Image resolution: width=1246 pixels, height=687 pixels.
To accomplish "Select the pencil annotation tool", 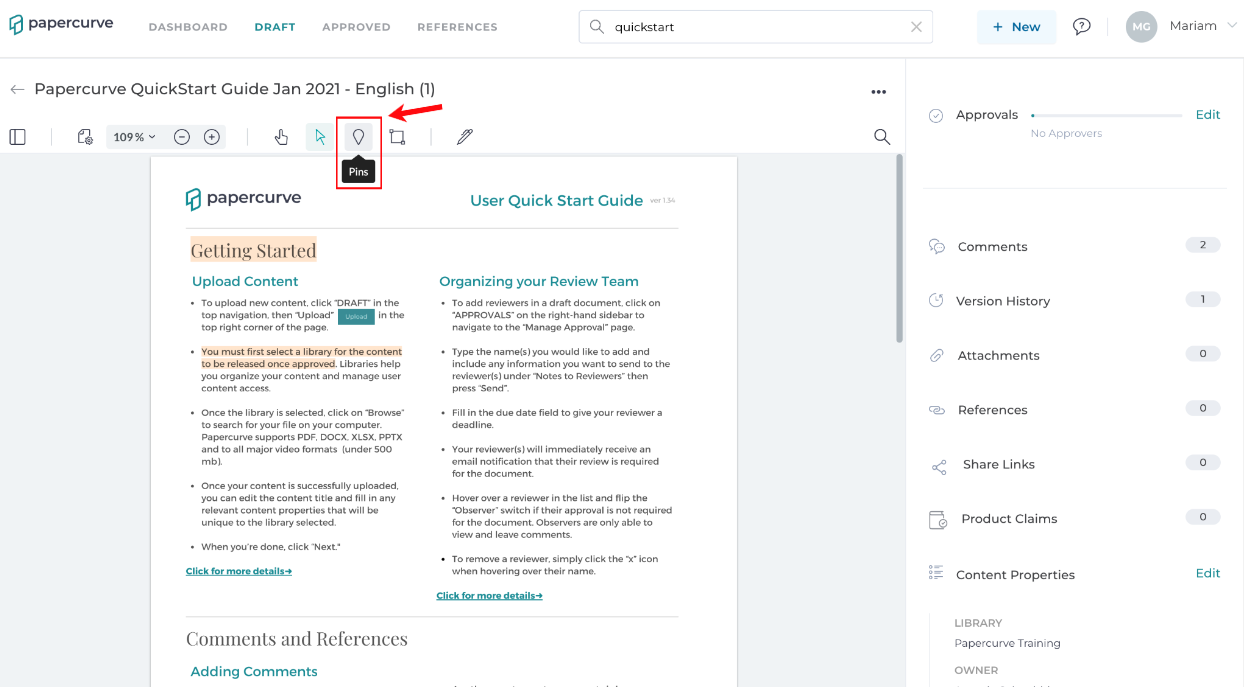I will point(464,137).
